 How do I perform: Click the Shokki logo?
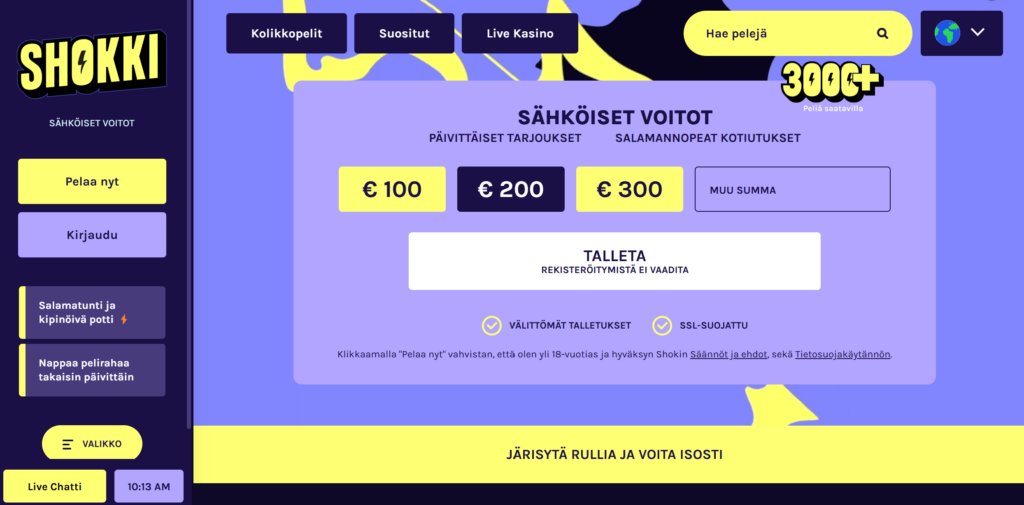click(x=91, y=67)
